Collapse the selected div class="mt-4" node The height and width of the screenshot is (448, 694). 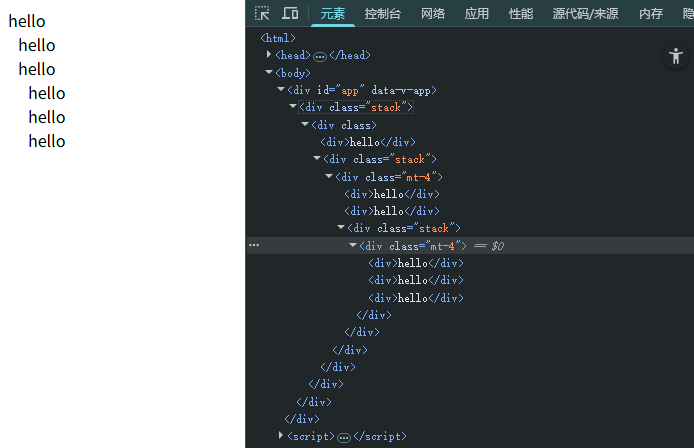pyautogui.click(x=352, y=245)
